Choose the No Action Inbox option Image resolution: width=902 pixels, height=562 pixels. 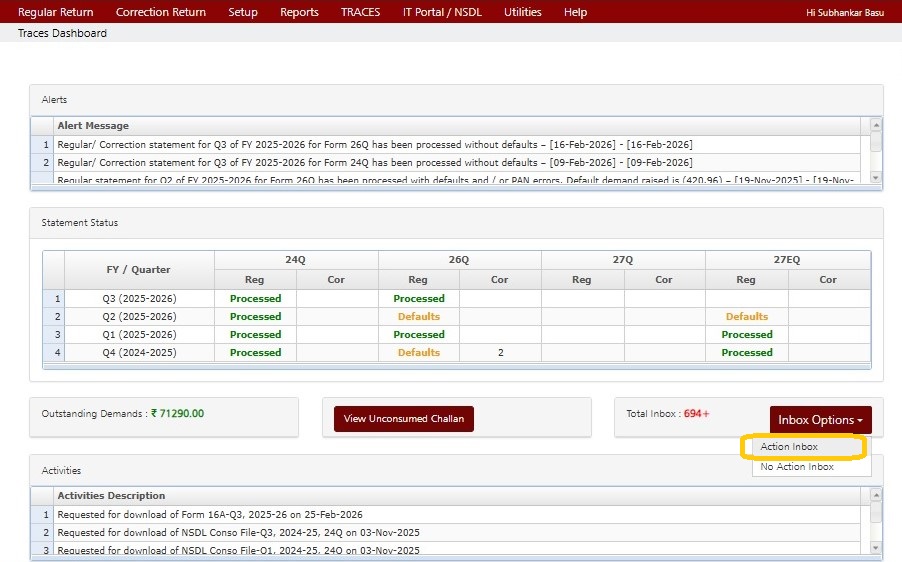click(797, 467)
